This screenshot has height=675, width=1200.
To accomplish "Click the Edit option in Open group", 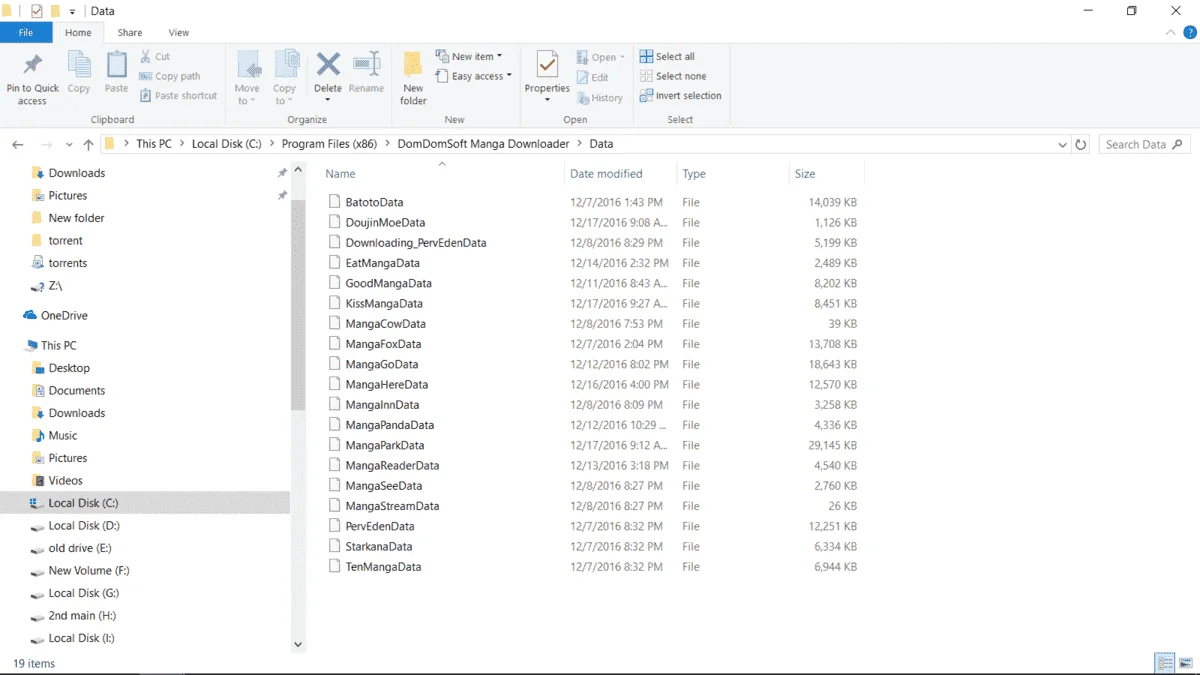I will (x=593, y=77).
